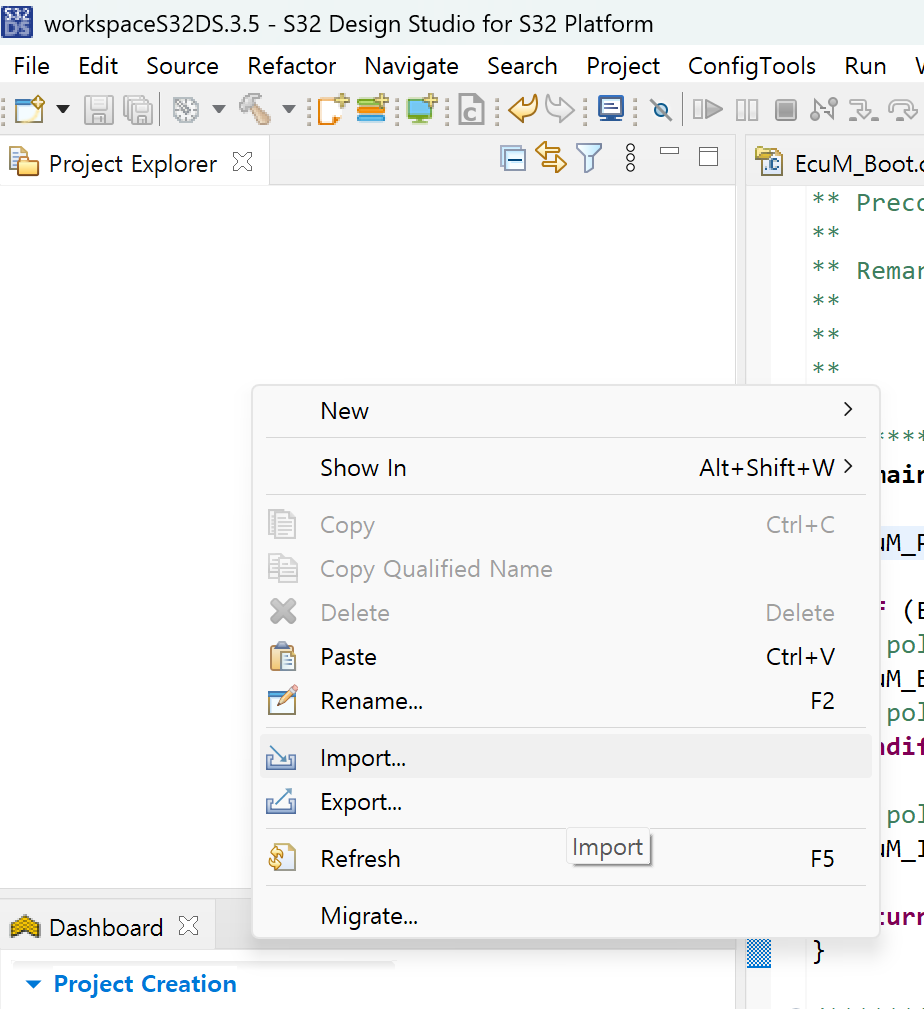The width and height of the screenshot is (924, 1009).
Task: Minimize the Project Explorer panel
Action: [x=669, y=152]
